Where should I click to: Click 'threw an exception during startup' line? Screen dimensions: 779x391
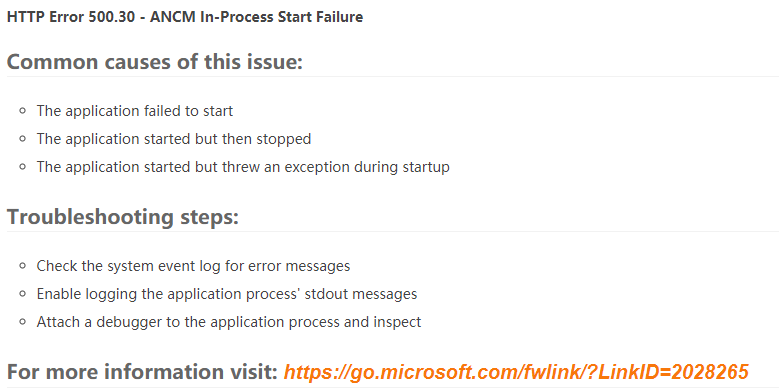click(243, 166)
